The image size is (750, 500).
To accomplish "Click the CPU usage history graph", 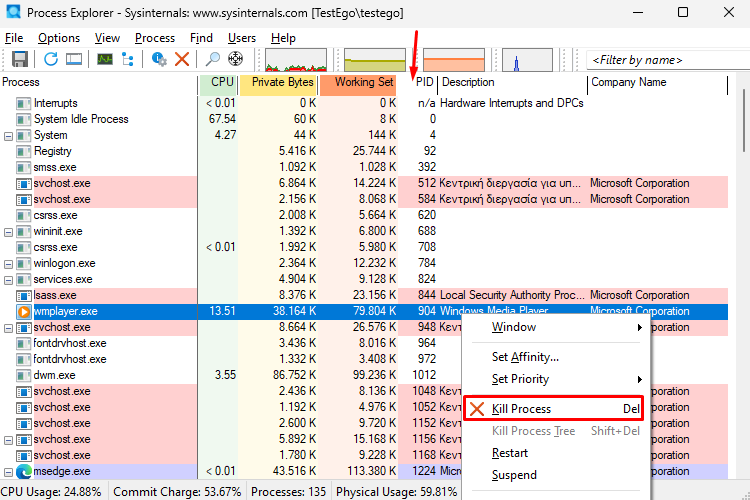I will click(296, 60).
